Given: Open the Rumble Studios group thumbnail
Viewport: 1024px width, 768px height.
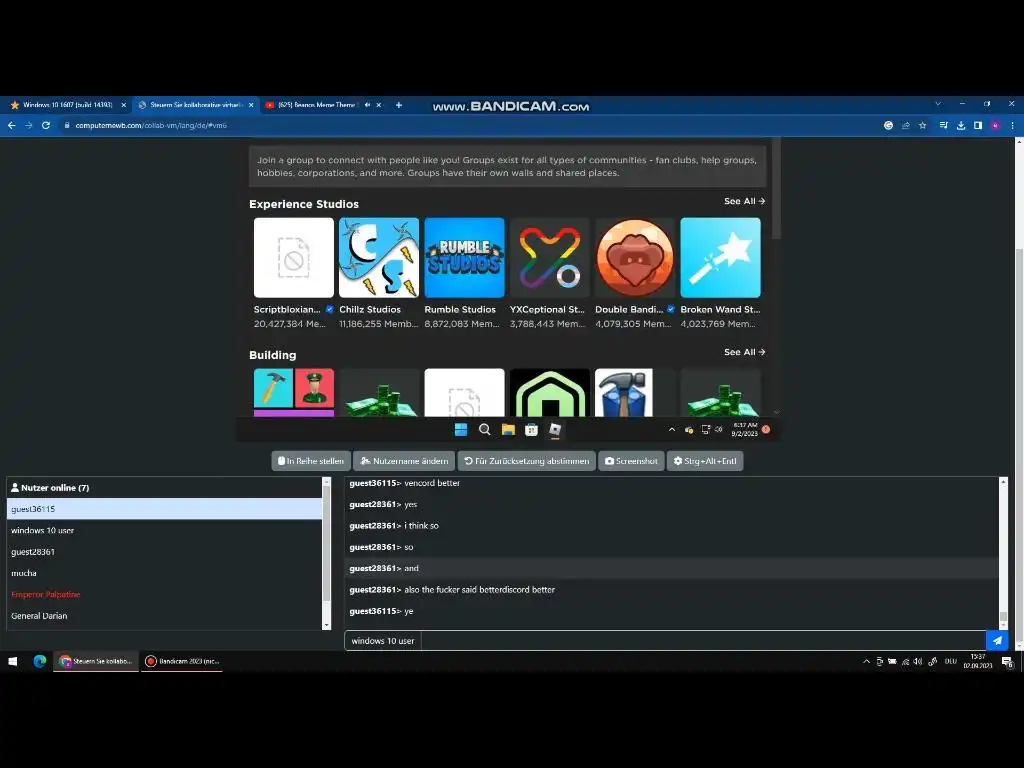Looking at the screenshot, I should pyautogui.click(x=464, y=258).
